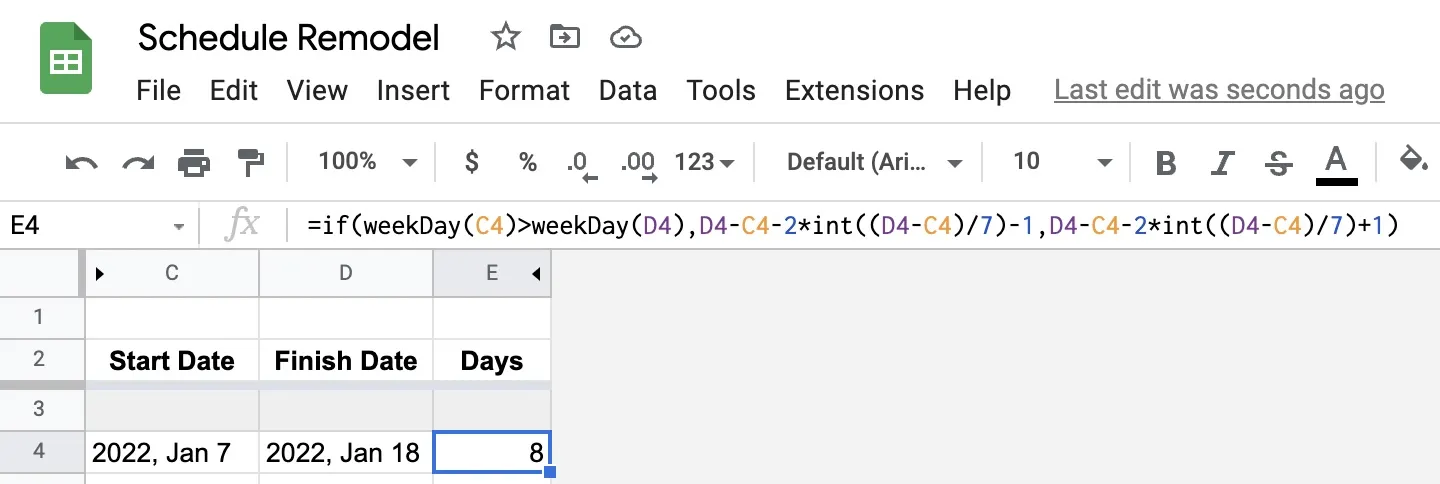Format the cell as currency

coord(472,162)
